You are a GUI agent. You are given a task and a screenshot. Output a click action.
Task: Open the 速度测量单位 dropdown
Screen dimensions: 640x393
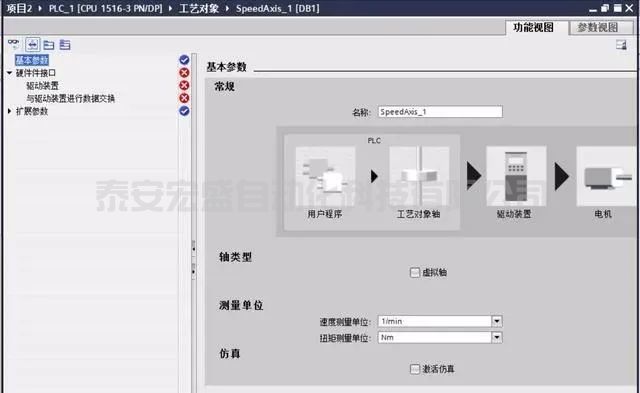tap(497, 321)
